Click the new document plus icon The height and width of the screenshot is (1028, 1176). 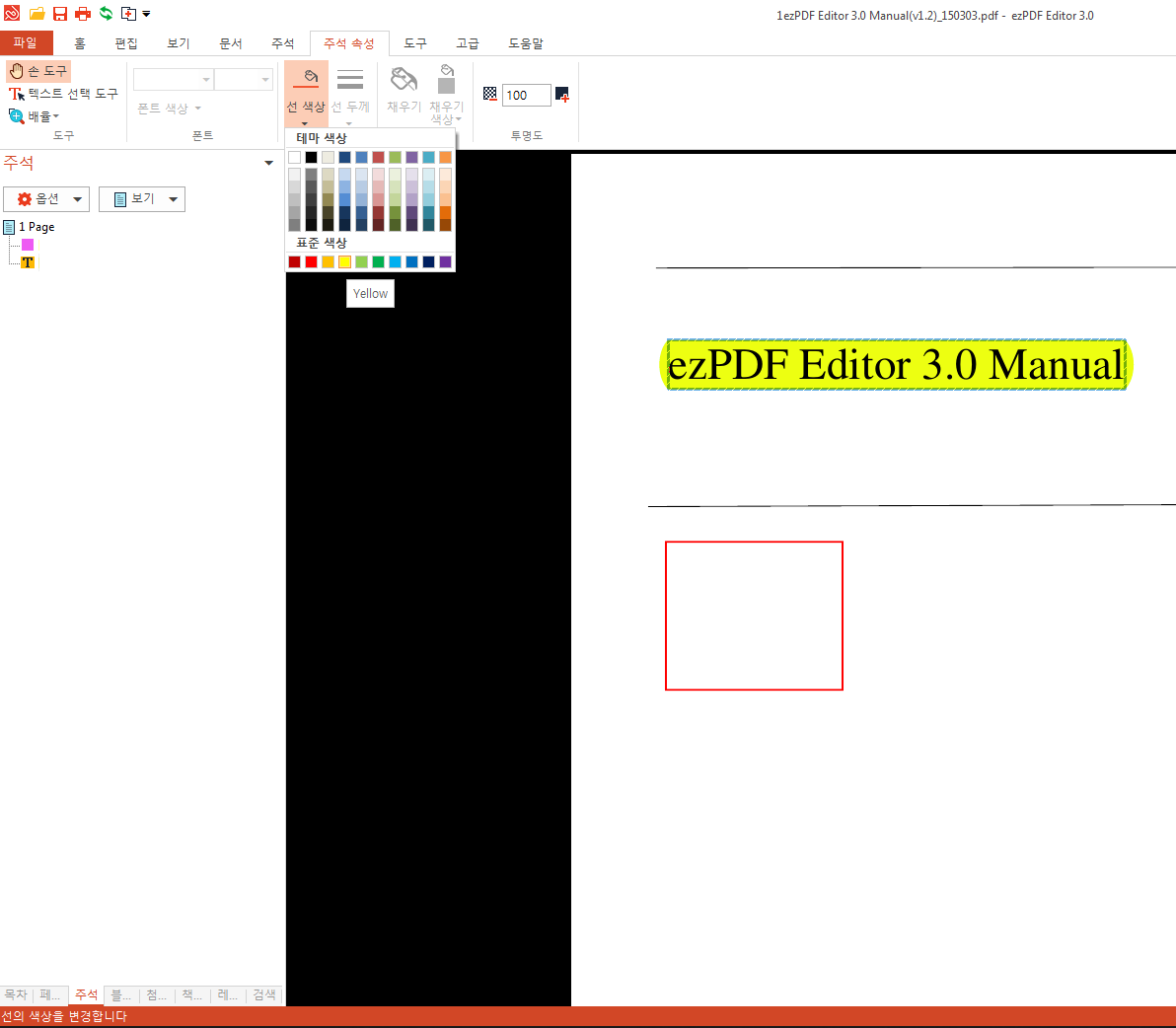coord(128,13)
